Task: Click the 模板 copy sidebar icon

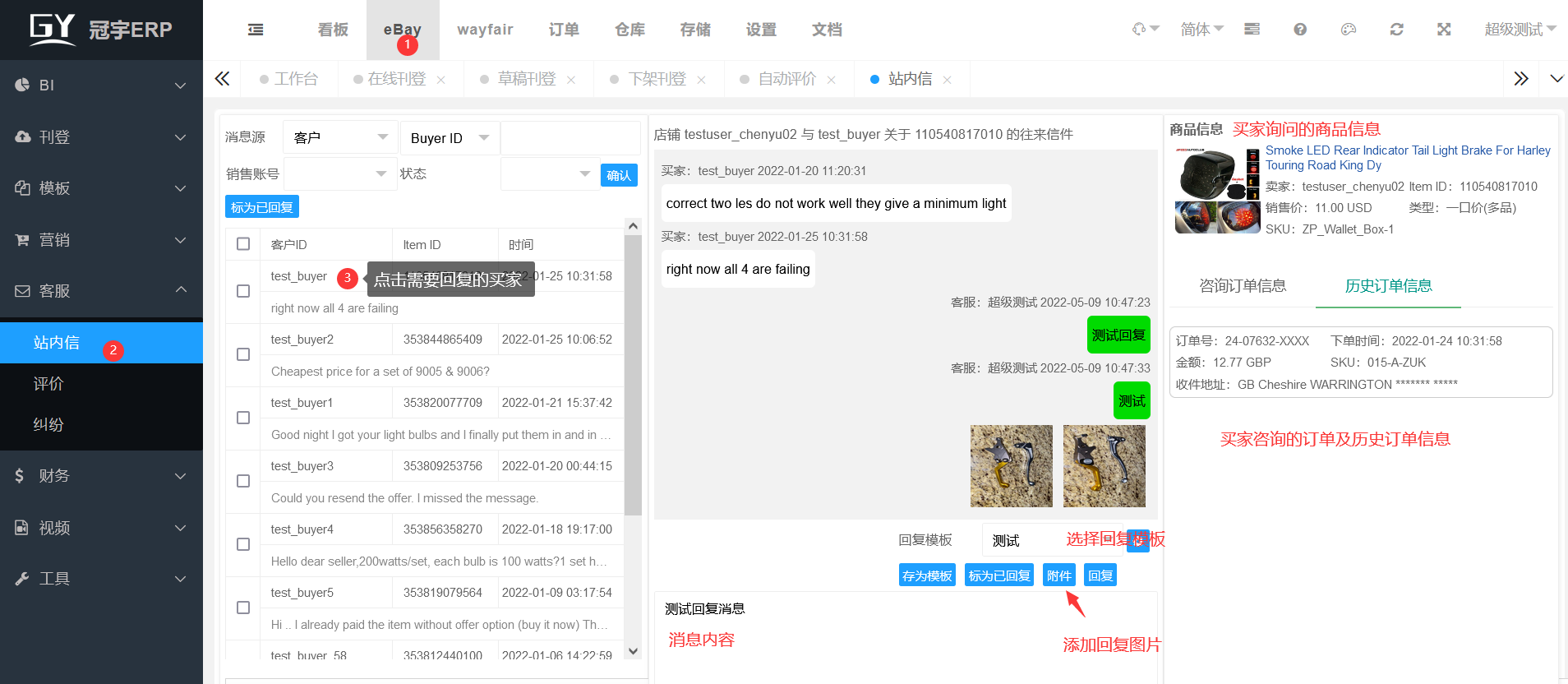Action: (22, 188)
